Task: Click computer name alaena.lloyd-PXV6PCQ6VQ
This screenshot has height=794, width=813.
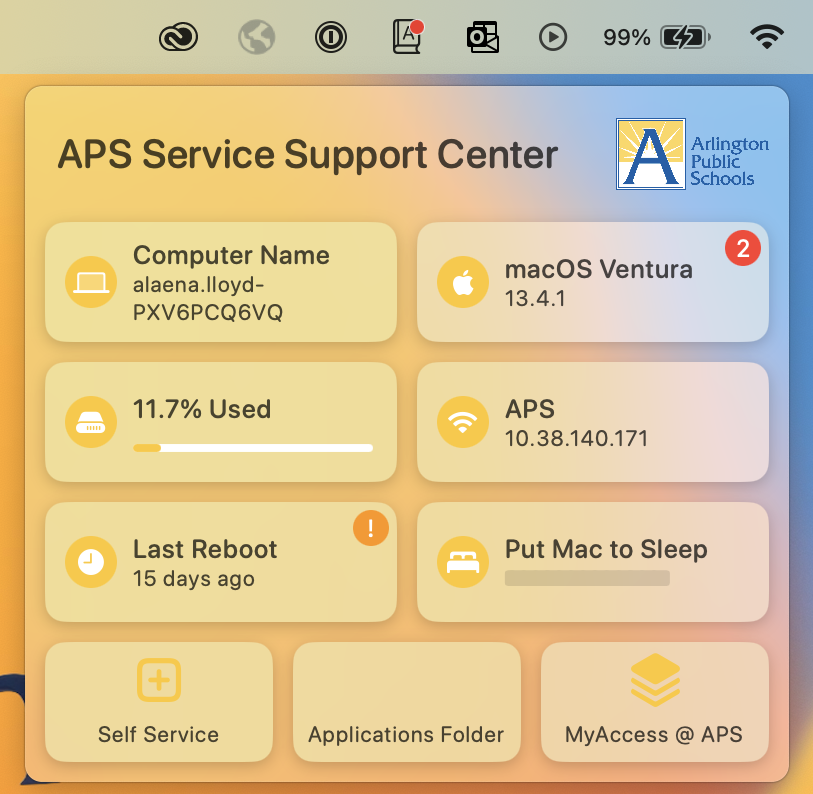Action: click(208, 299)
